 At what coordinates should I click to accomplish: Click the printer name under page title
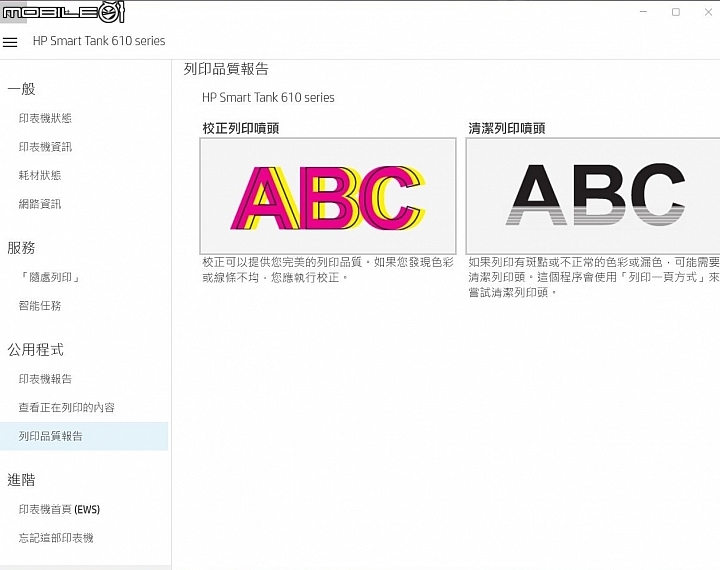click(268, 97)
